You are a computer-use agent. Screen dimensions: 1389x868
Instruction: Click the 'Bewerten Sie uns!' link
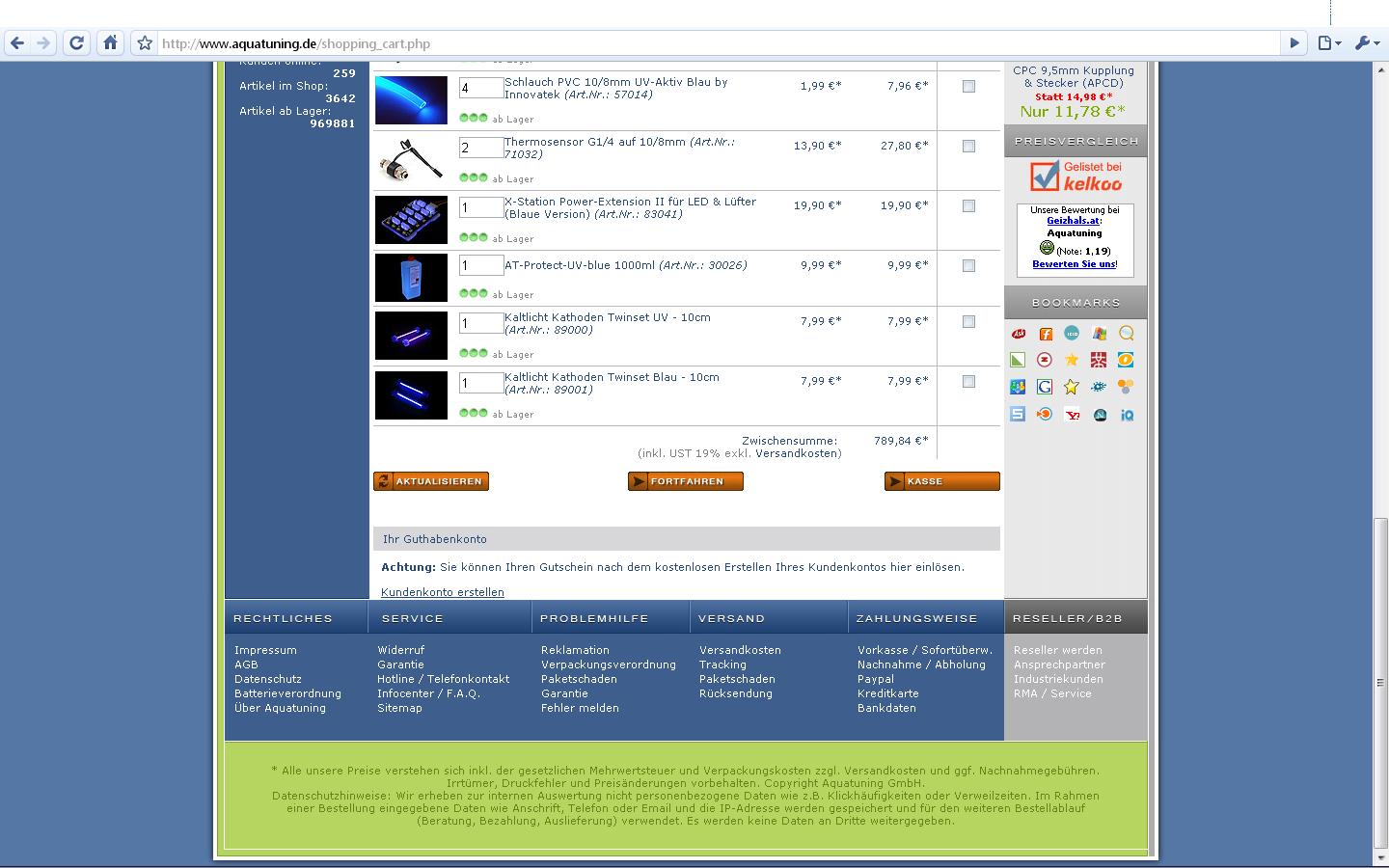click(1075, 264)
